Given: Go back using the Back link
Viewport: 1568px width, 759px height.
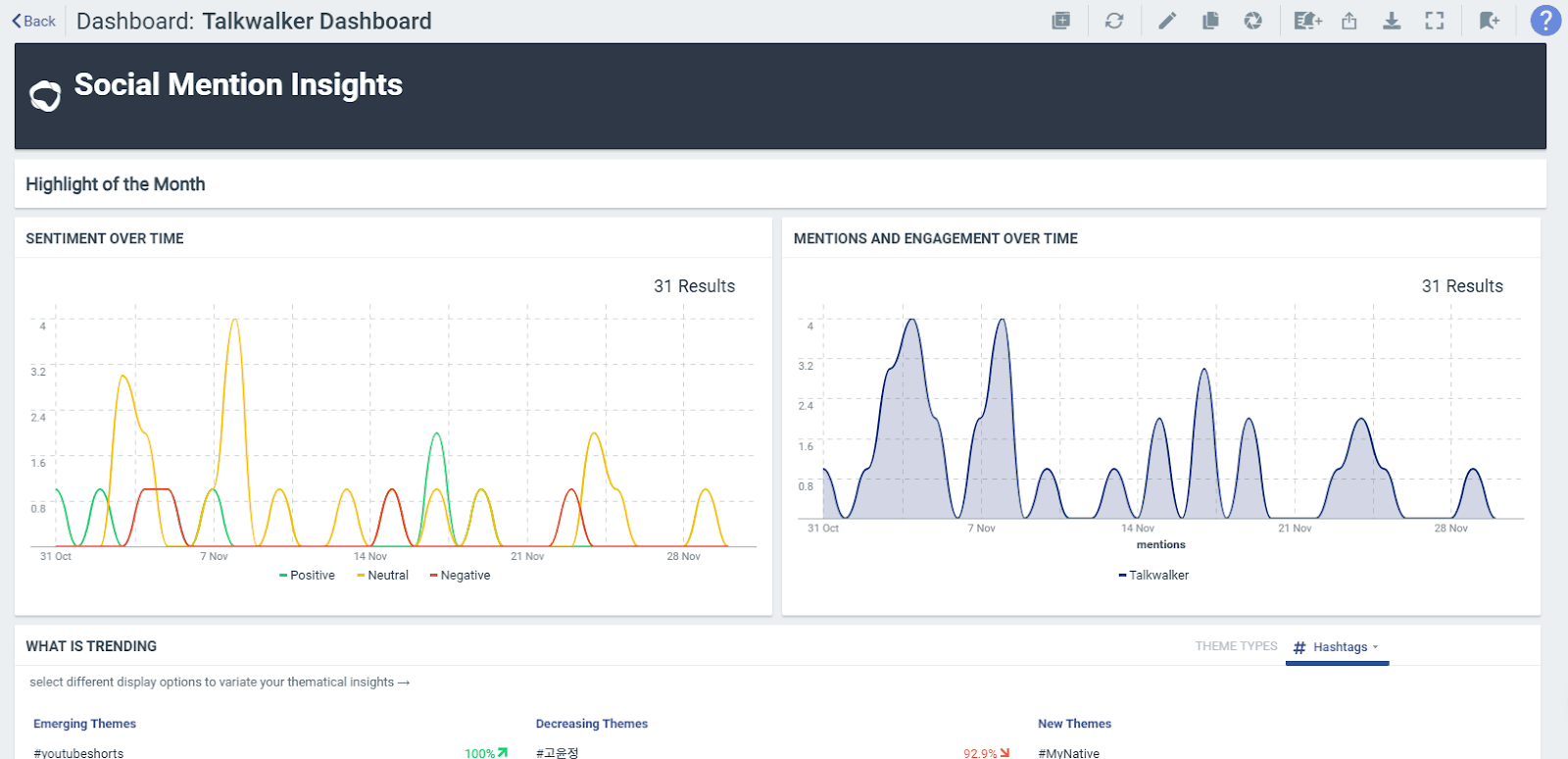Looking at the screenshot, I should (x=34, y=21).
